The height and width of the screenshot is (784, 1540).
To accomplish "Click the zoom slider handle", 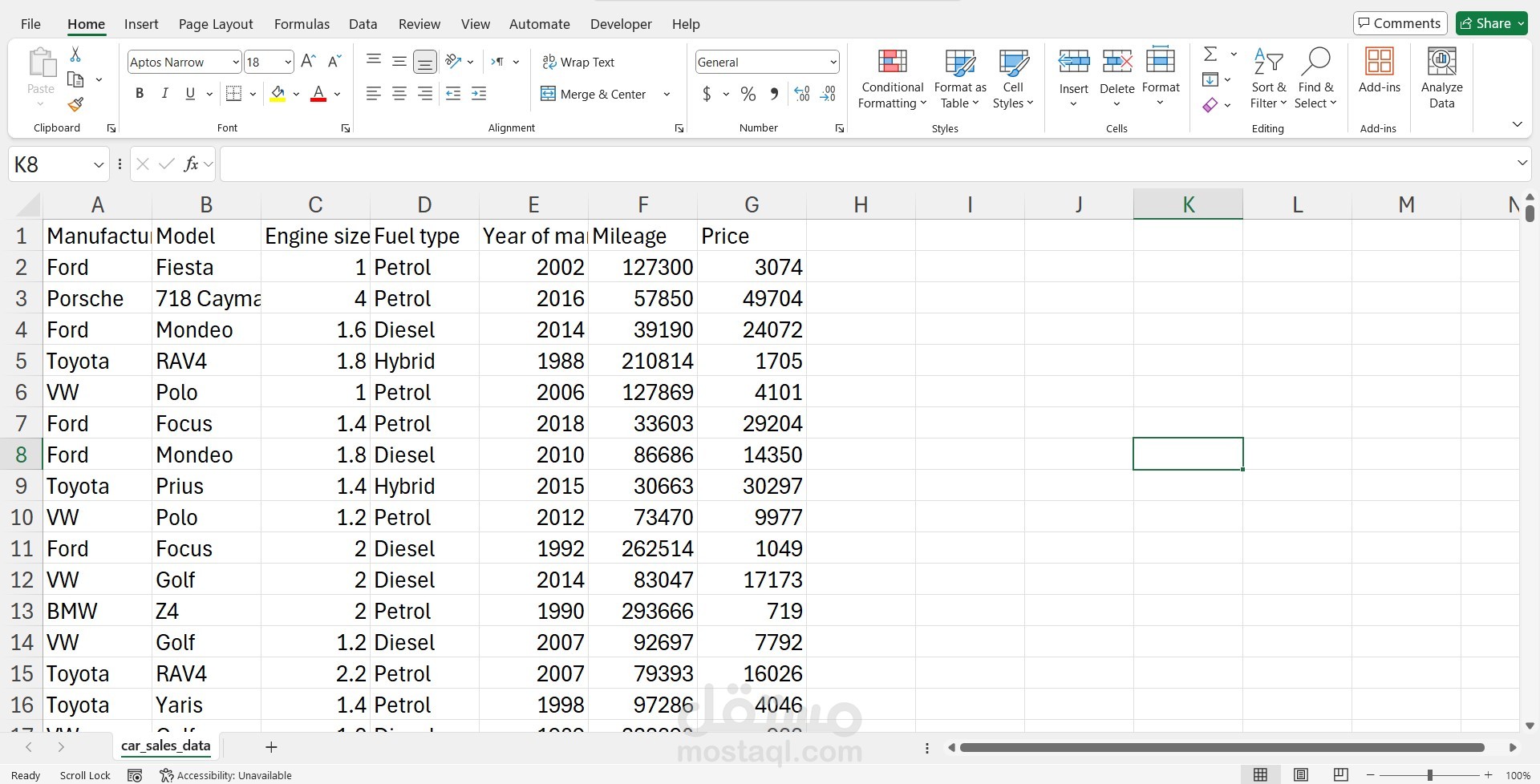I will (x=1429, y=775).
